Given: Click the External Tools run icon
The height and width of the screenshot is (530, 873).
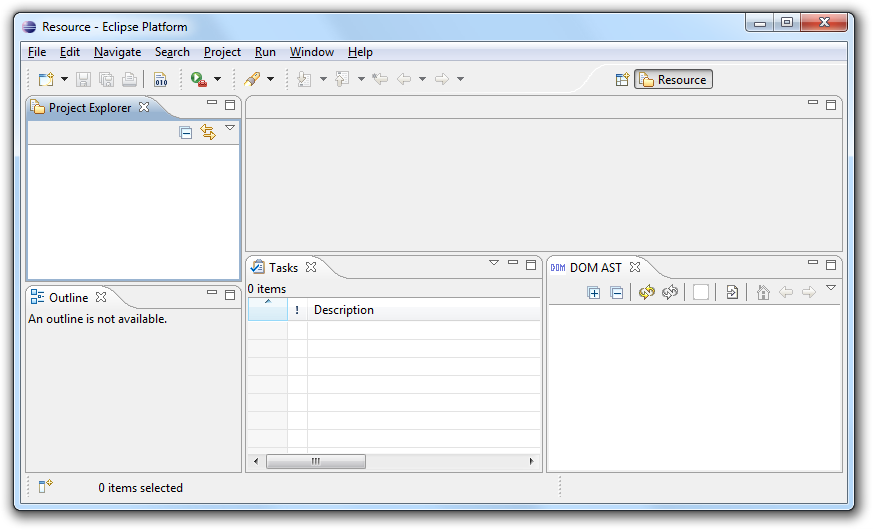Looking at the screenshot, I should pos(199,79).
